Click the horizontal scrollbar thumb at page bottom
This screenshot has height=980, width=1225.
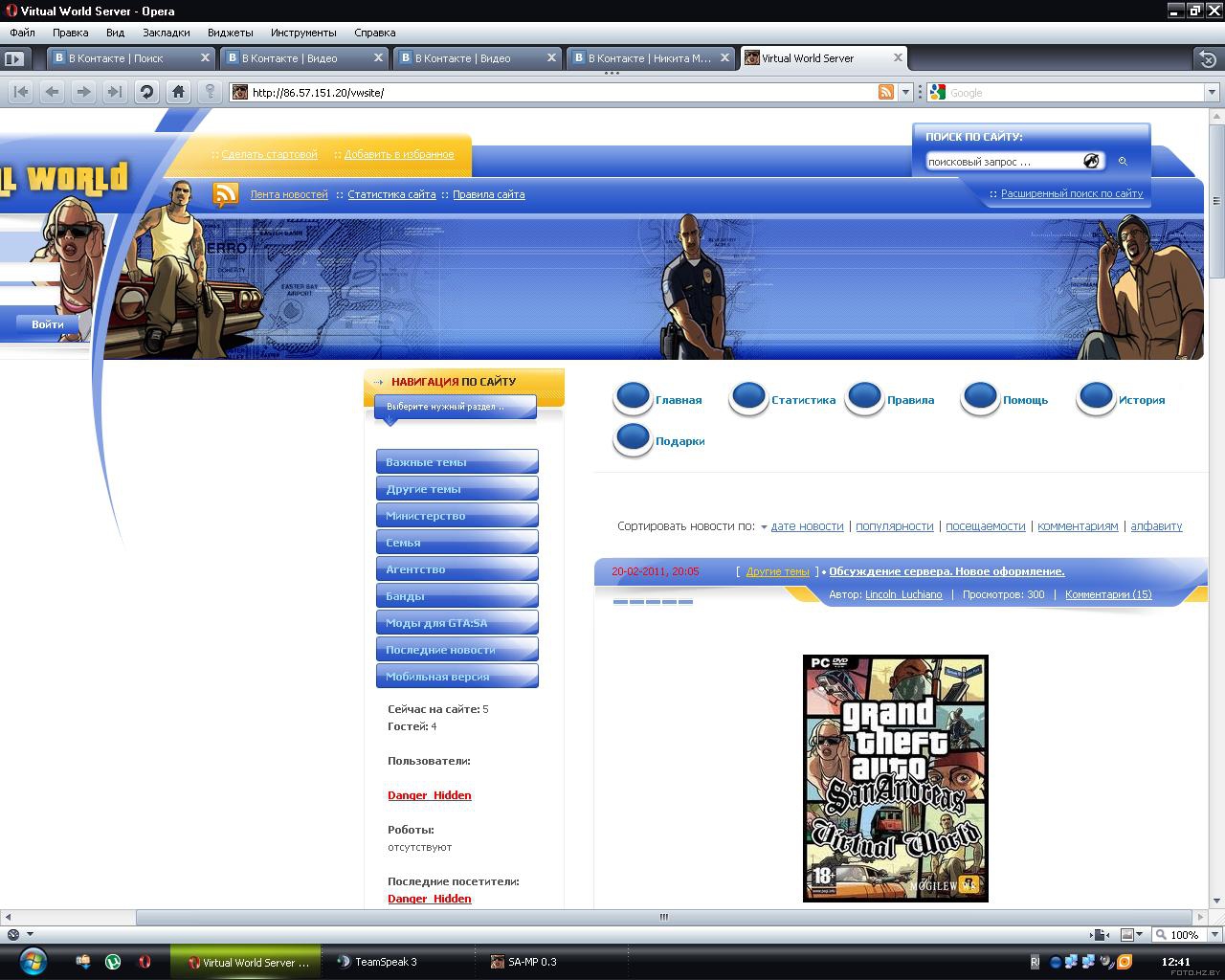[663, 917]
